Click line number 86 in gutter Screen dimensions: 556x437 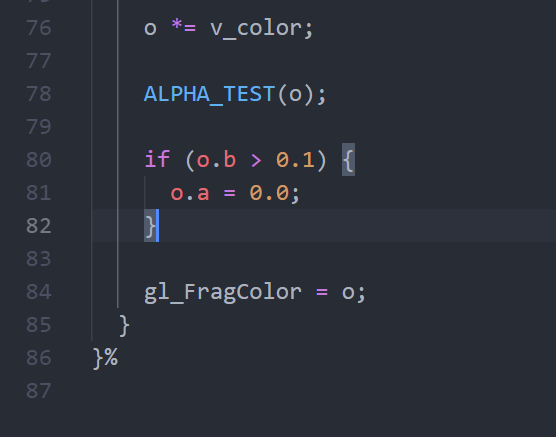click(39, 358)
